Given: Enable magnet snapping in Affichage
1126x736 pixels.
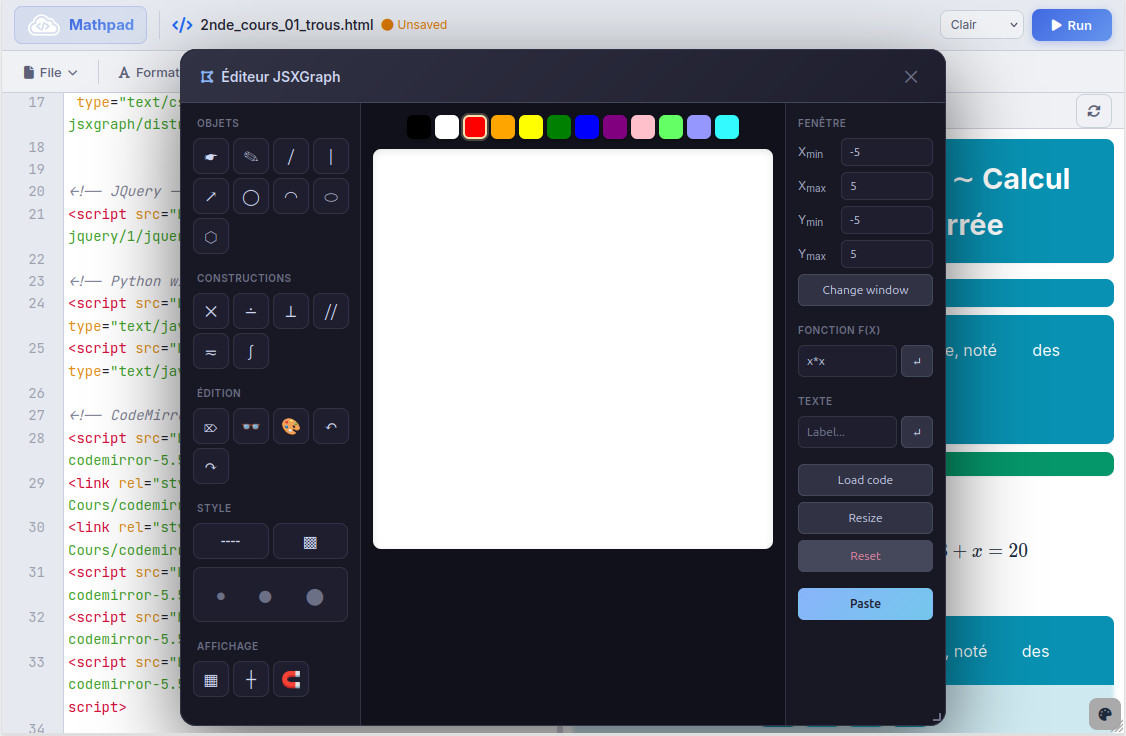Looking at the screenshot, I should coord(290,679).
